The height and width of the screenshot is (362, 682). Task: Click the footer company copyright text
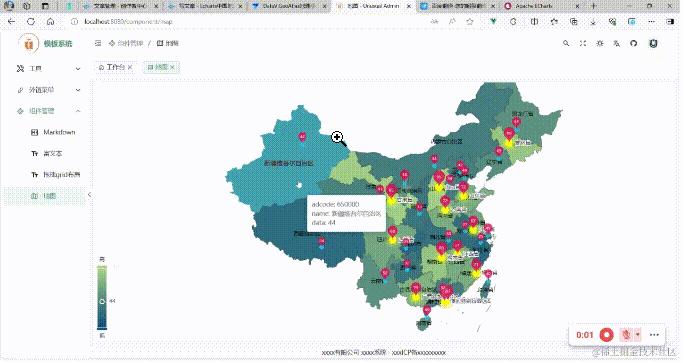(x=383, y=352)
